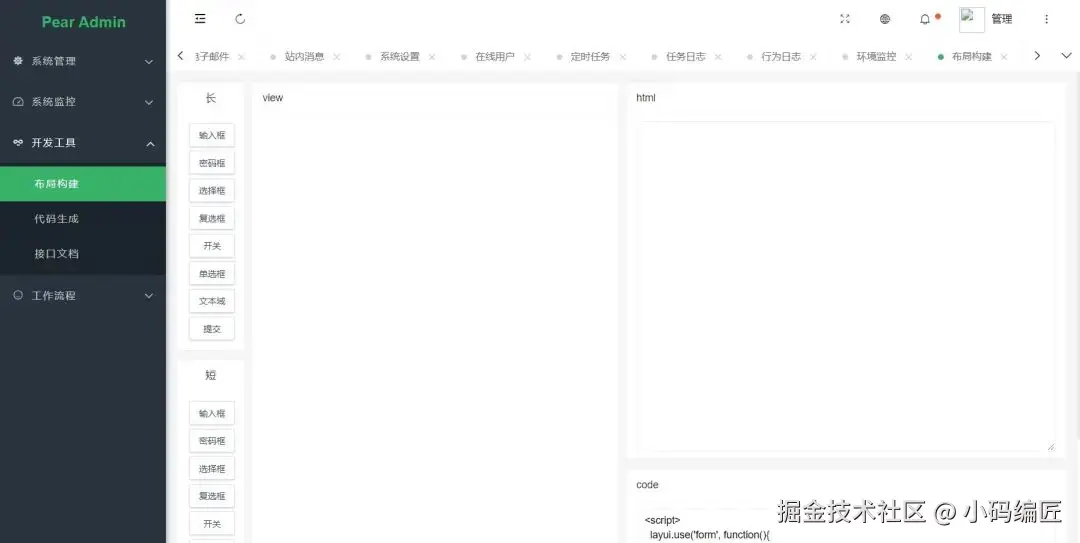
Task: Click 密码框 button in the 短 group
Action: click(x=212, y=441)
